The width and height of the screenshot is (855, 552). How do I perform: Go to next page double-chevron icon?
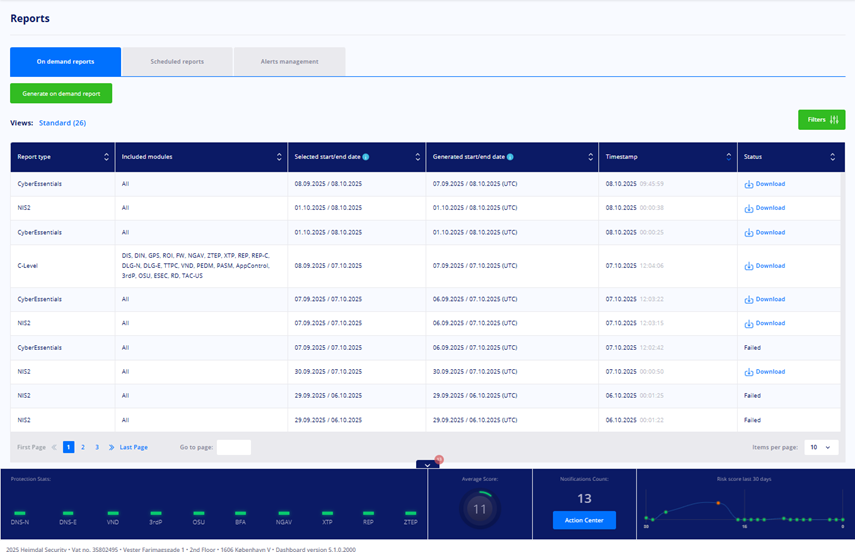coord(111,447)
